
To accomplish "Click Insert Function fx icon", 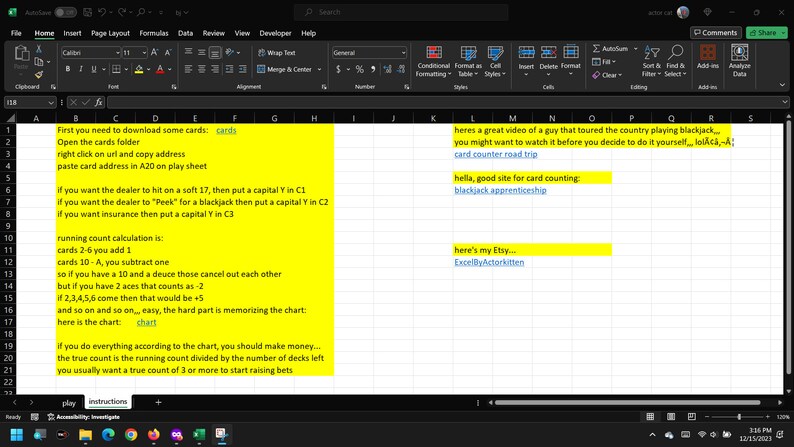I will [99, 102].
